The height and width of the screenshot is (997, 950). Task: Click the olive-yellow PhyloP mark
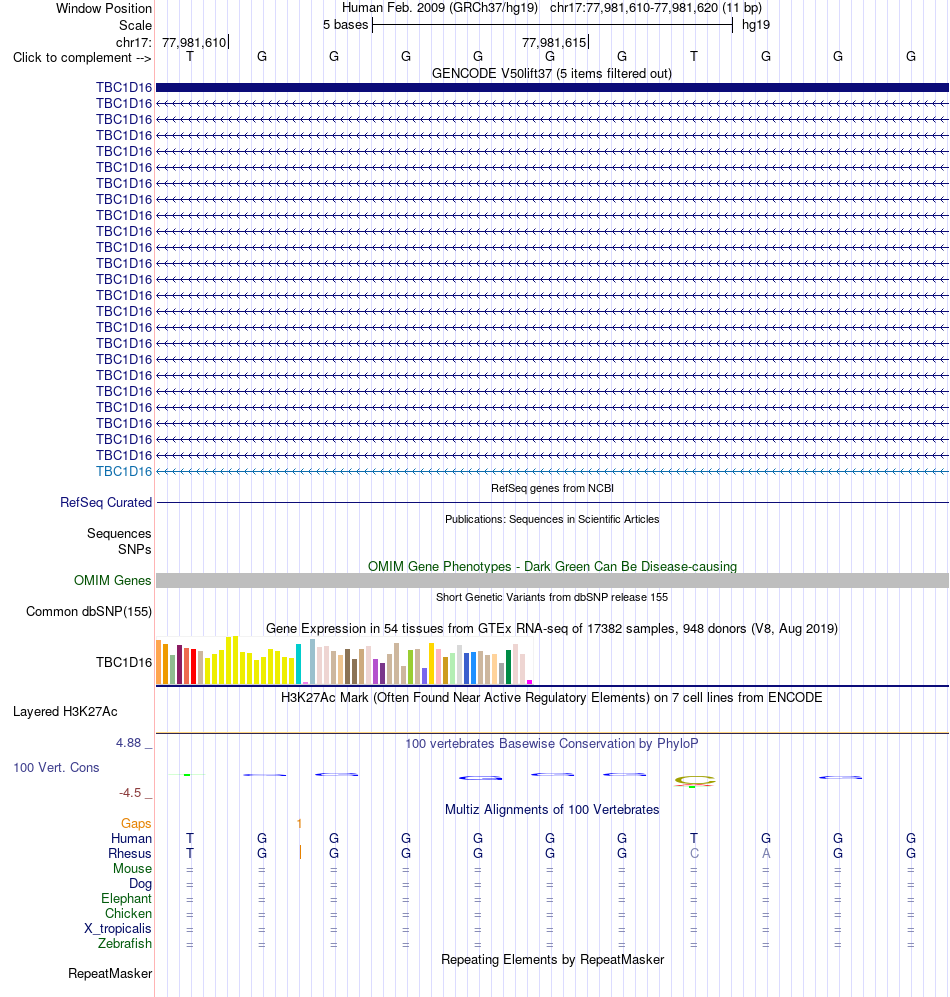pos(695,780)
